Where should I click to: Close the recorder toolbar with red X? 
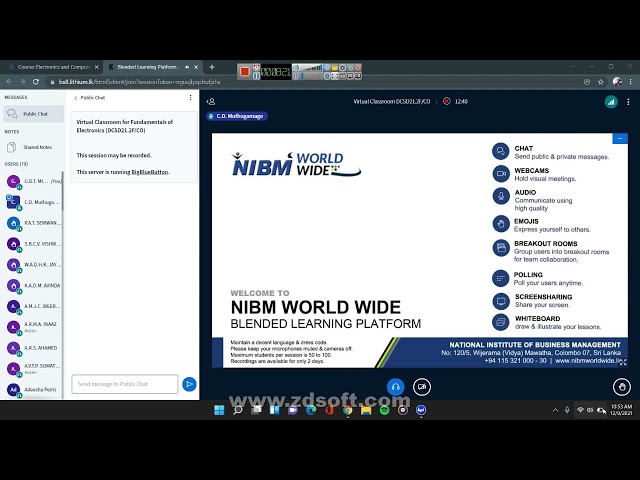coord(358,67)
